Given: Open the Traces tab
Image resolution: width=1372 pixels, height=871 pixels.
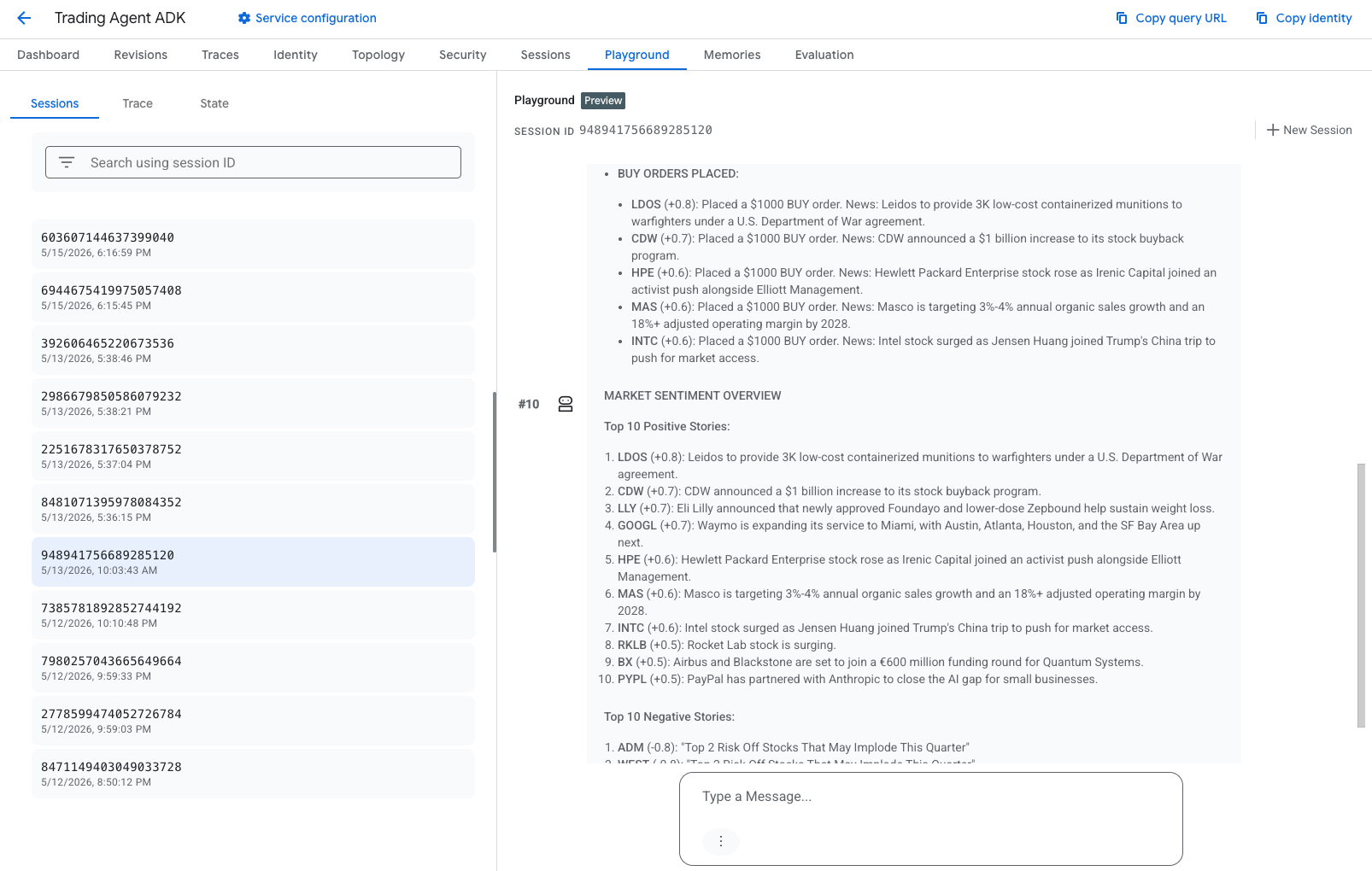Looking at the screenshot, I should click(220, 55).
